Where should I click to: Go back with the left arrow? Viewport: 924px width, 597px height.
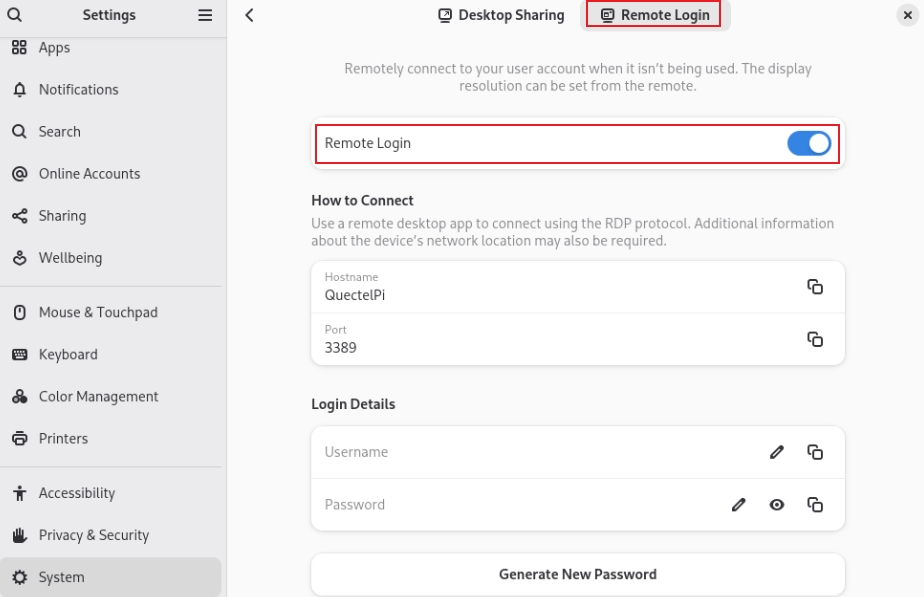point(249,15)
